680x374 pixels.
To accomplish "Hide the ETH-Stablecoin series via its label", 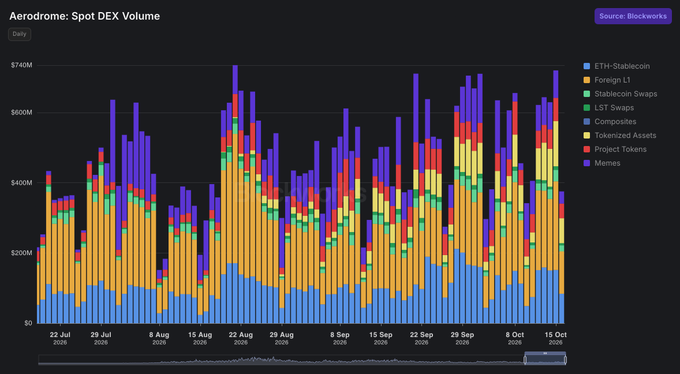I will click(622, 66).
